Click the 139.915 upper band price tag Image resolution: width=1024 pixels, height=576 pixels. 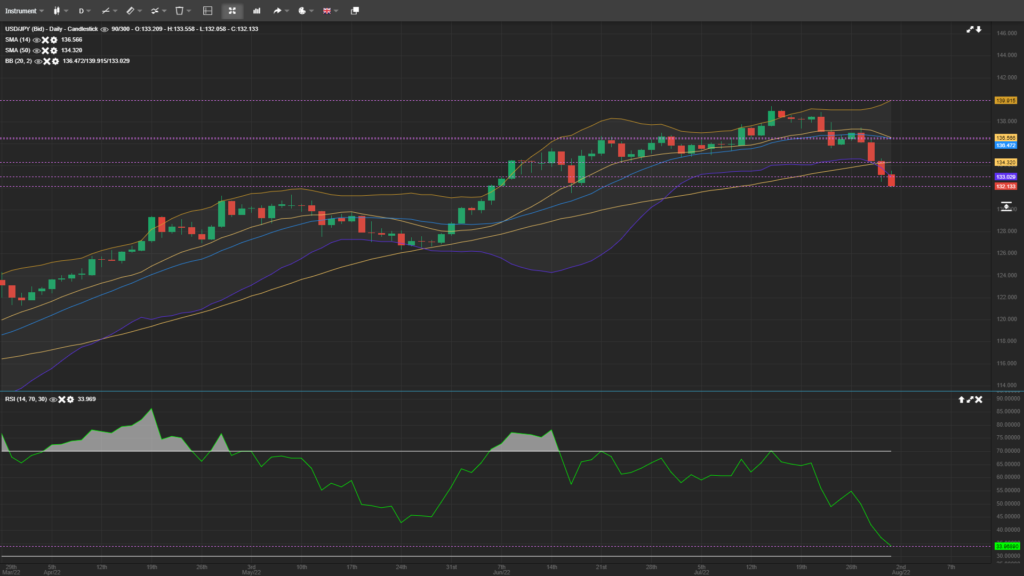pos(1006,101)
